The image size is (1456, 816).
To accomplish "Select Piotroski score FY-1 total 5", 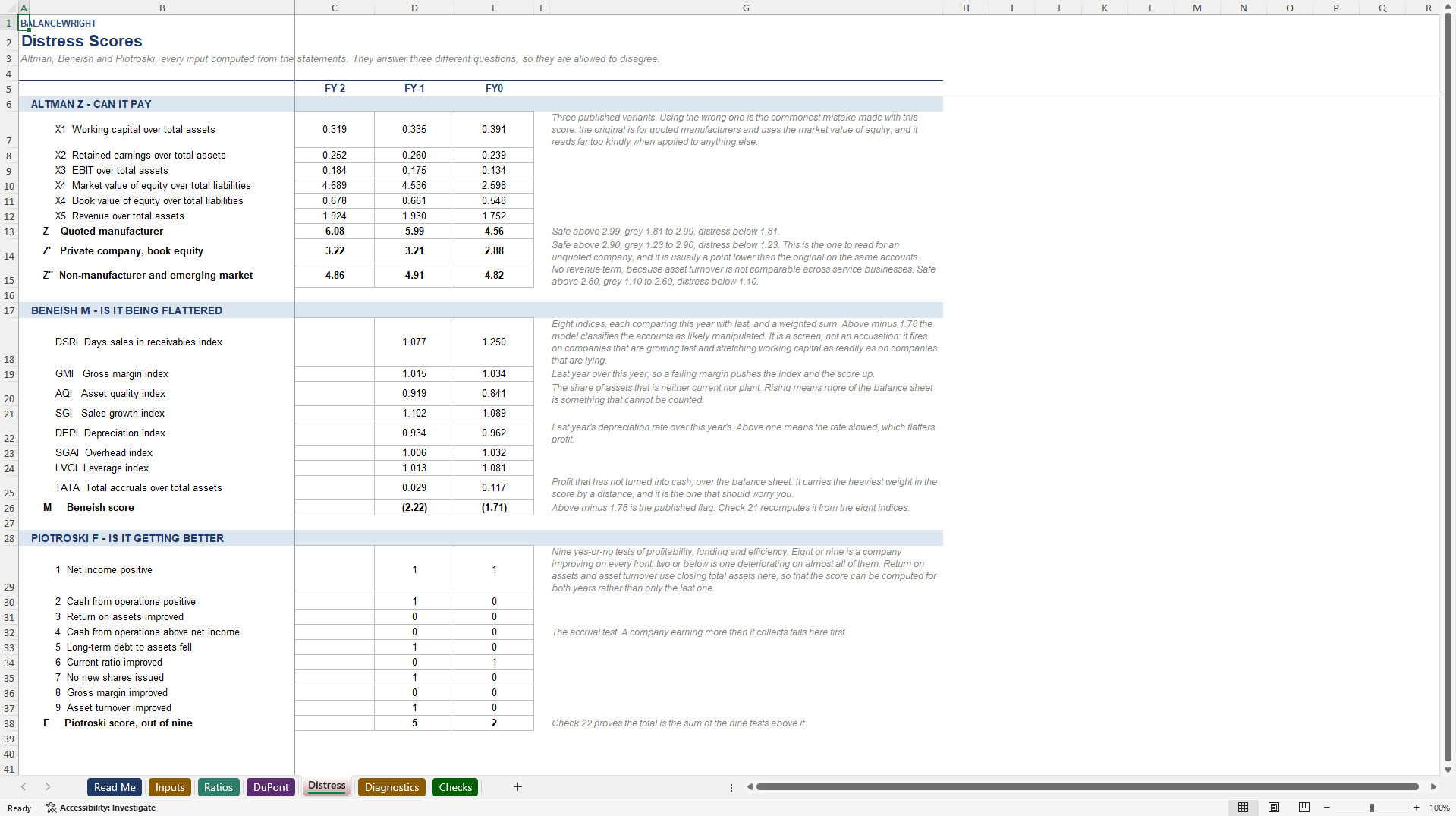I will coord(414,723).
